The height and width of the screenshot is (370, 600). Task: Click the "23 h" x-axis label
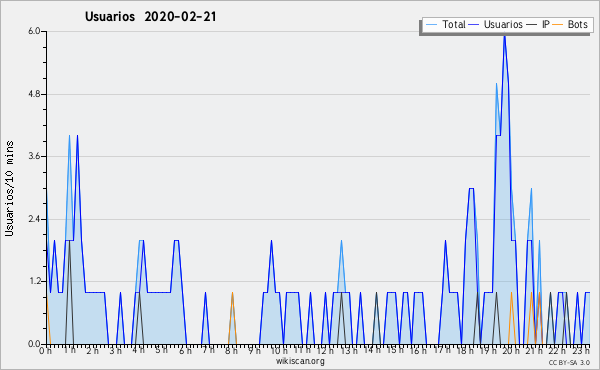[x=581, y=351]
